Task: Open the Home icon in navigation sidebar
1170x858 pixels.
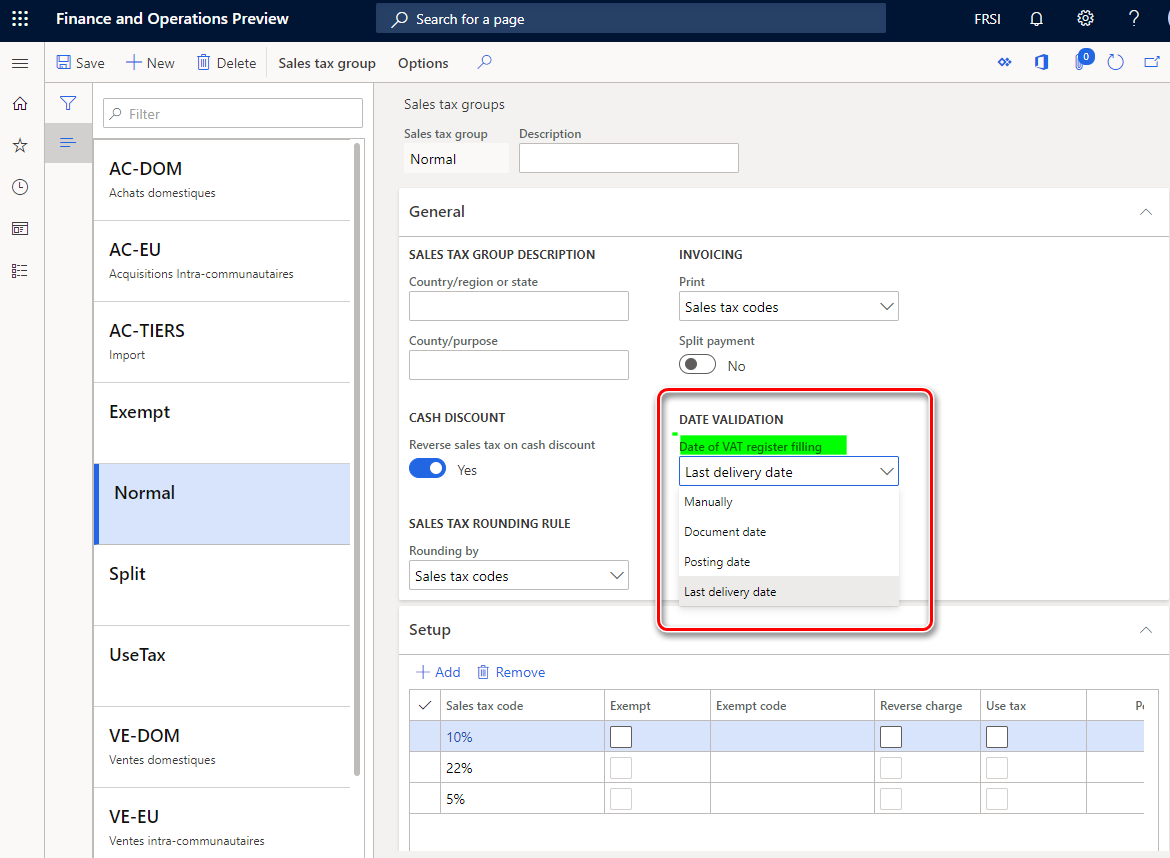Action: 19,103
